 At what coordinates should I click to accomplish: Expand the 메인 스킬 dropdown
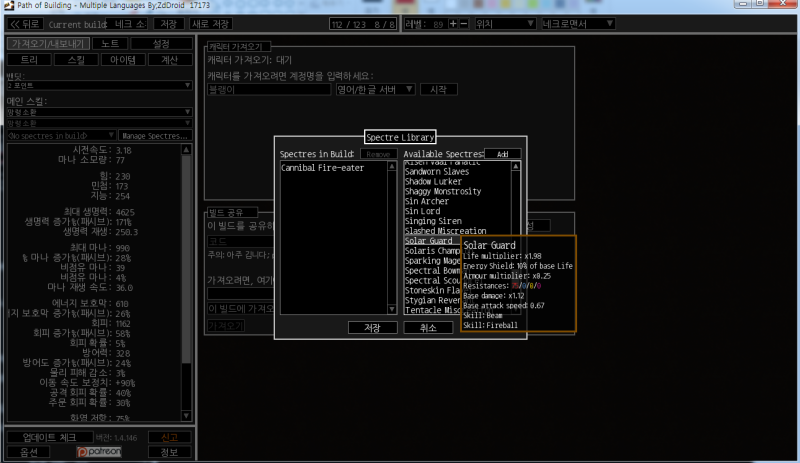[x=99, y=112]
